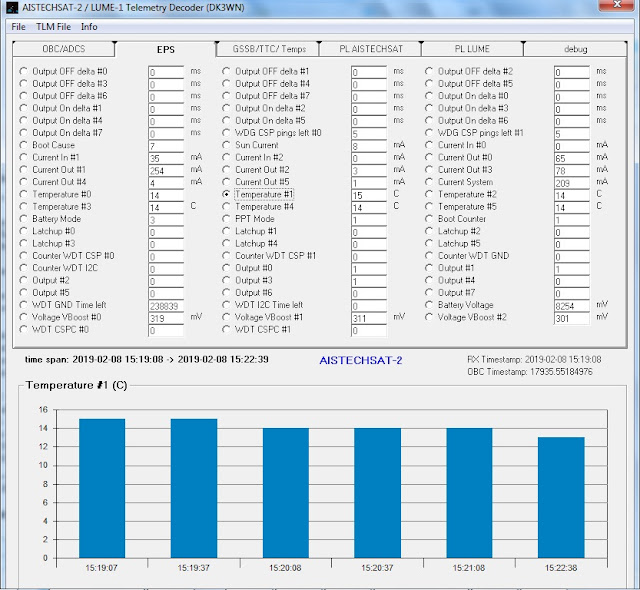The height and width of the screenshot is (590, 640).
Task: Select Counter WDT GND radio button
Action: 429,256
